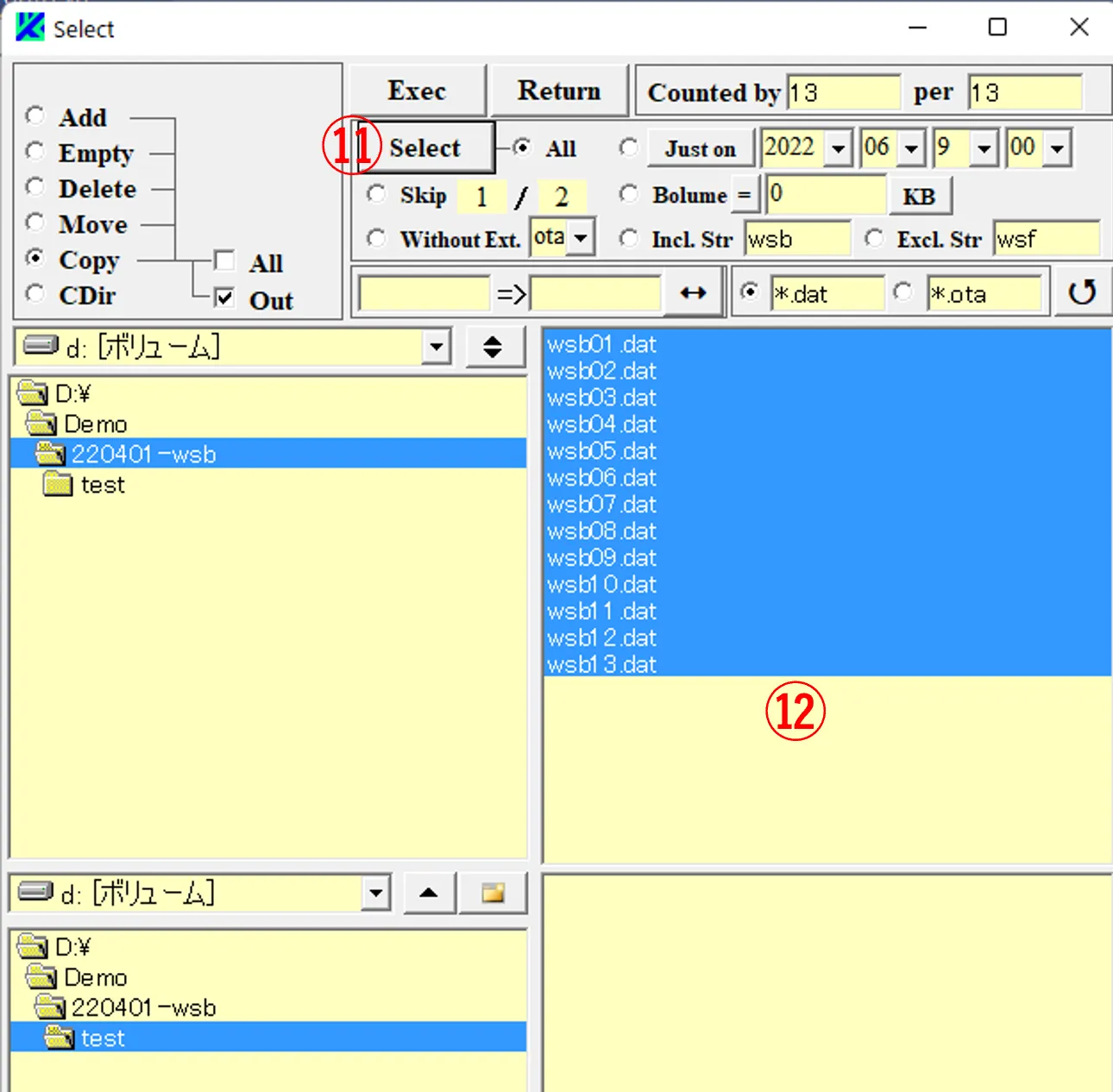Screen dimensions: 1113x1092
Task: Select the Empty radio option
Action: pos(35,152)
